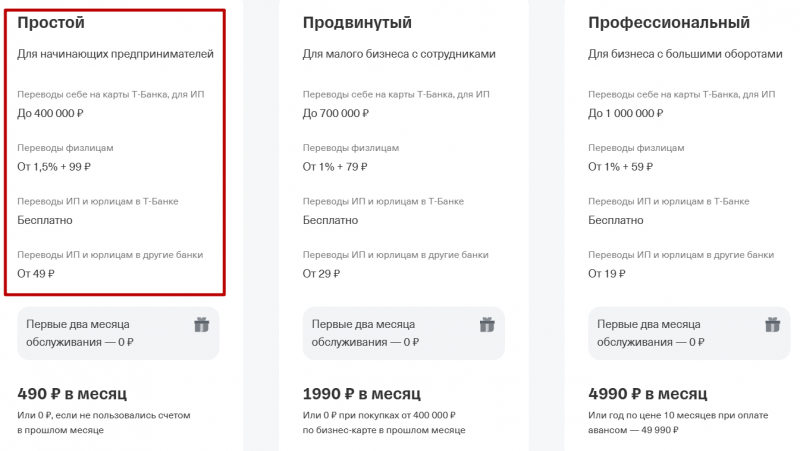800x451 pixels.
Task: Click the До 1 000 000 ₽ limit
Action: pos(627,113)
